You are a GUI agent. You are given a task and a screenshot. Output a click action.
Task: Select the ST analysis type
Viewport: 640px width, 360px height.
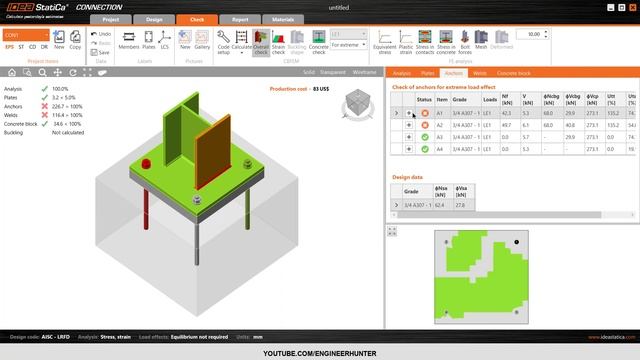click(21, 47)
